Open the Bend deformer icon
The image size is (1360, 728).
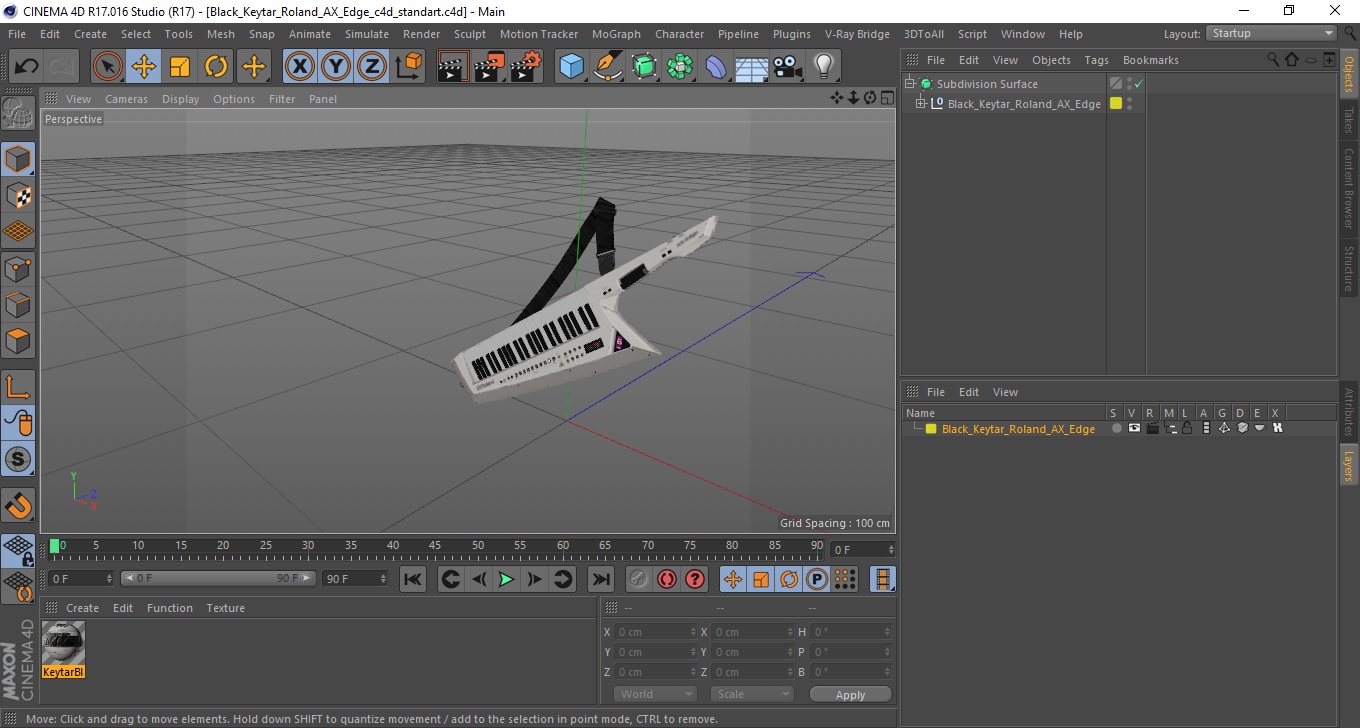click(x=716, y=67)
